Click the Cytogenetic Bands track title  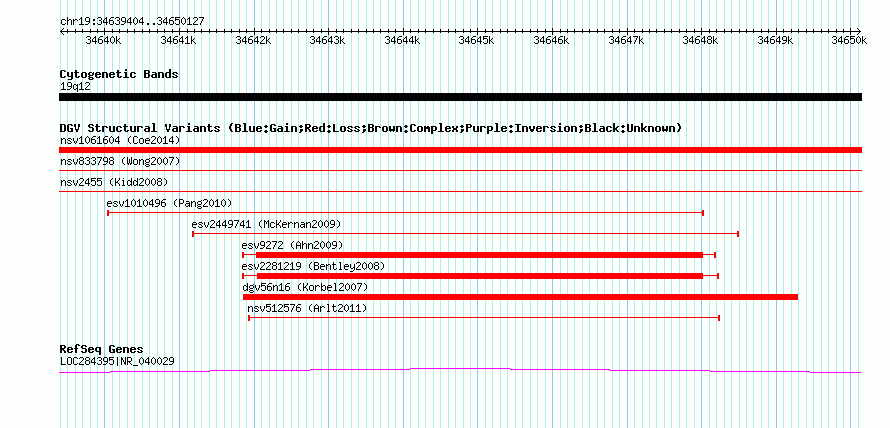(x=119, y=74)
